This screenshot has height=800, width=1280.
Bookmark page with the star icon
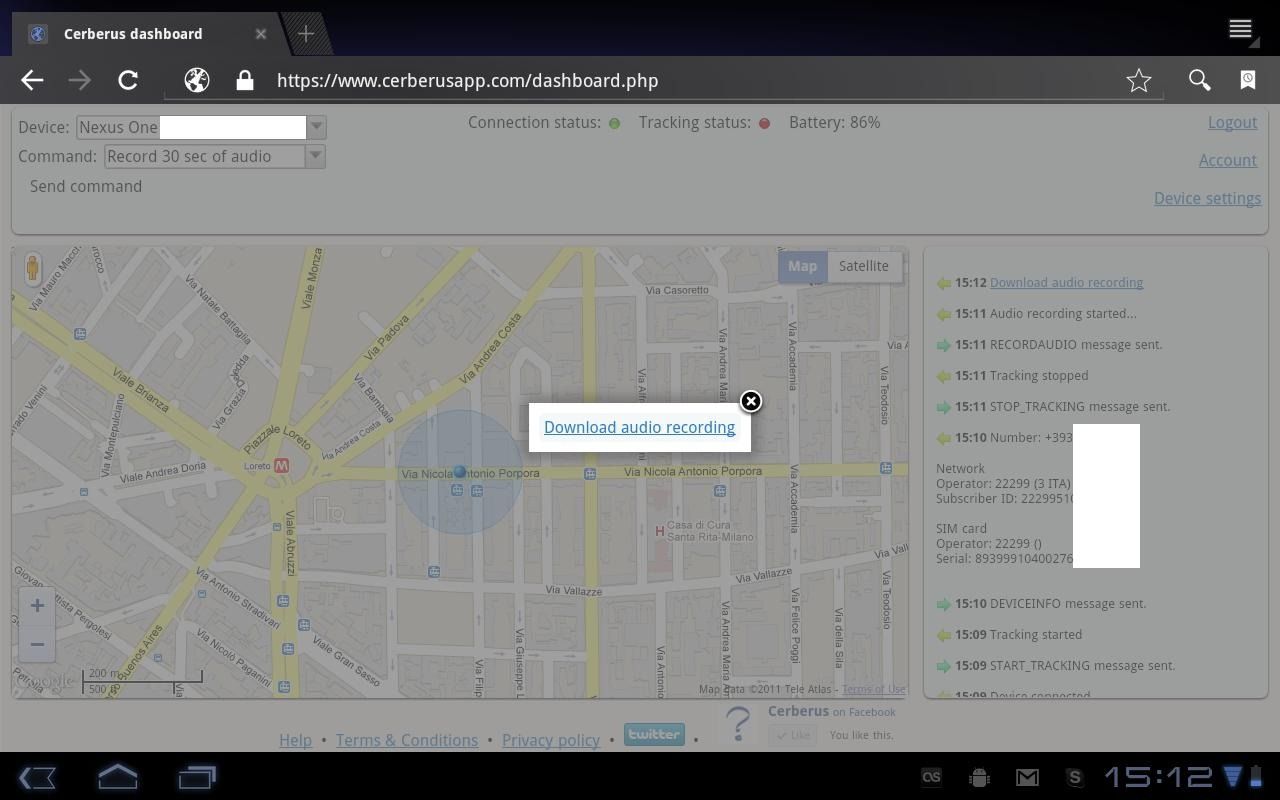point(1139,81)
